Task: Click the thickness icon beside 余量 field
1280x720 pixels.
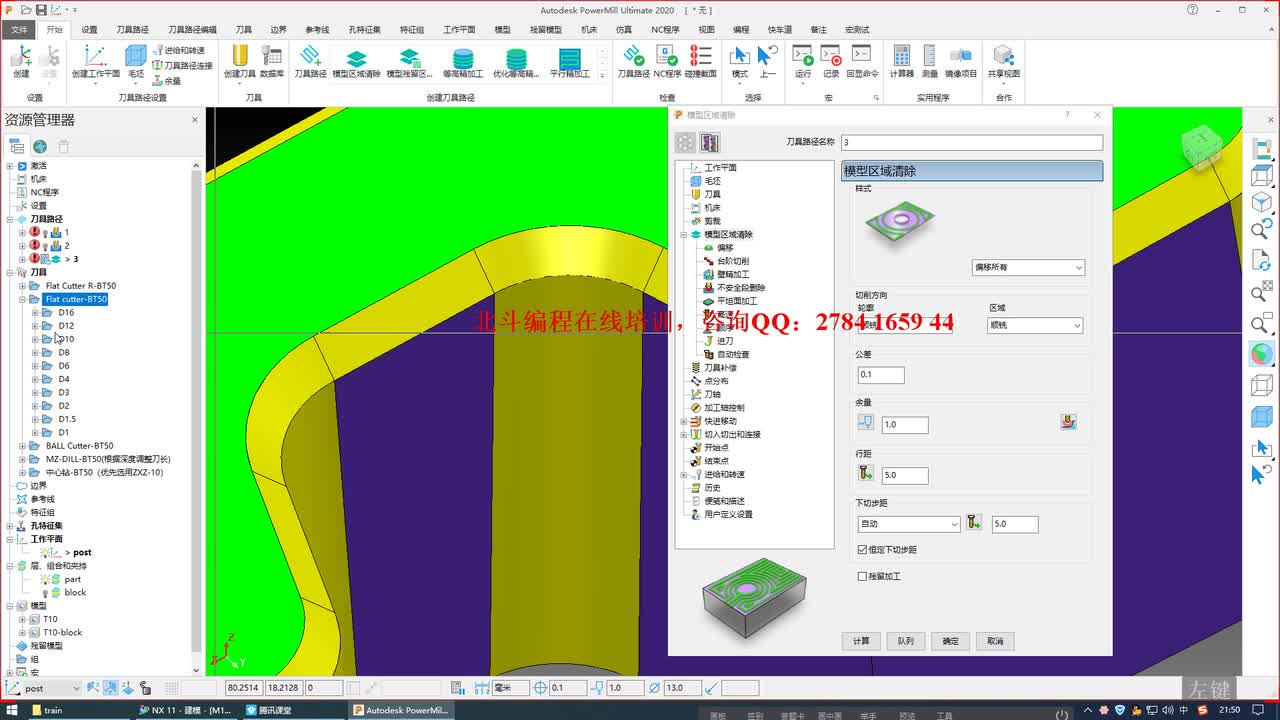Action: 866,423
